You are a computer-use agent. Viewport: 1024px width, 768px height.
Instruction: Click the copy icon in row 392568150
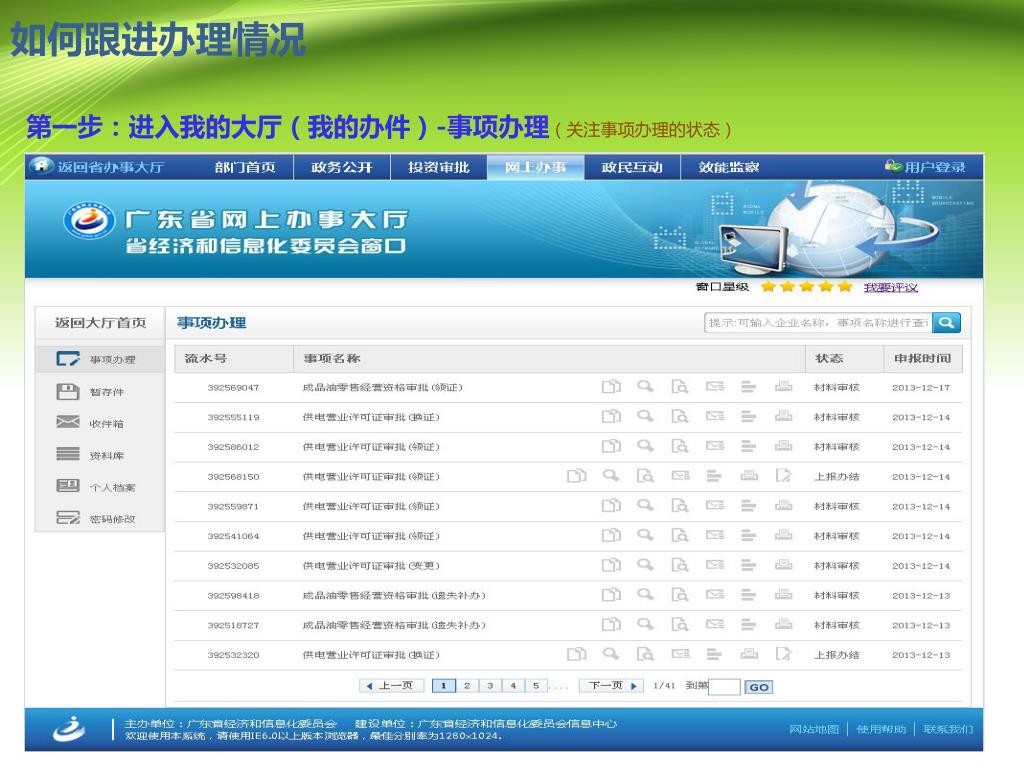(x=577, y=475)
